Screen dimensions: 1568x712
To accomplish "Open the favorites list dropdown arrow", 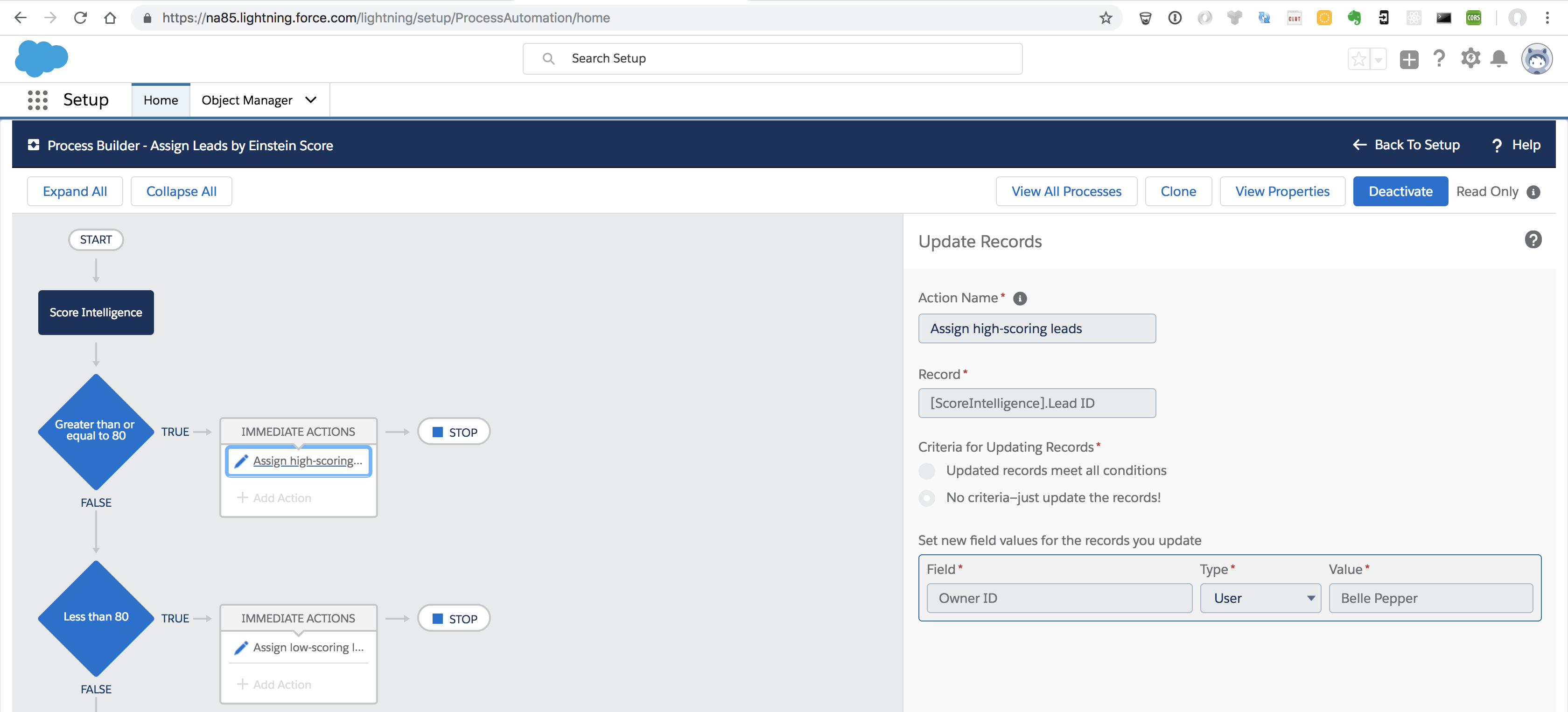I will (1378, 59).
